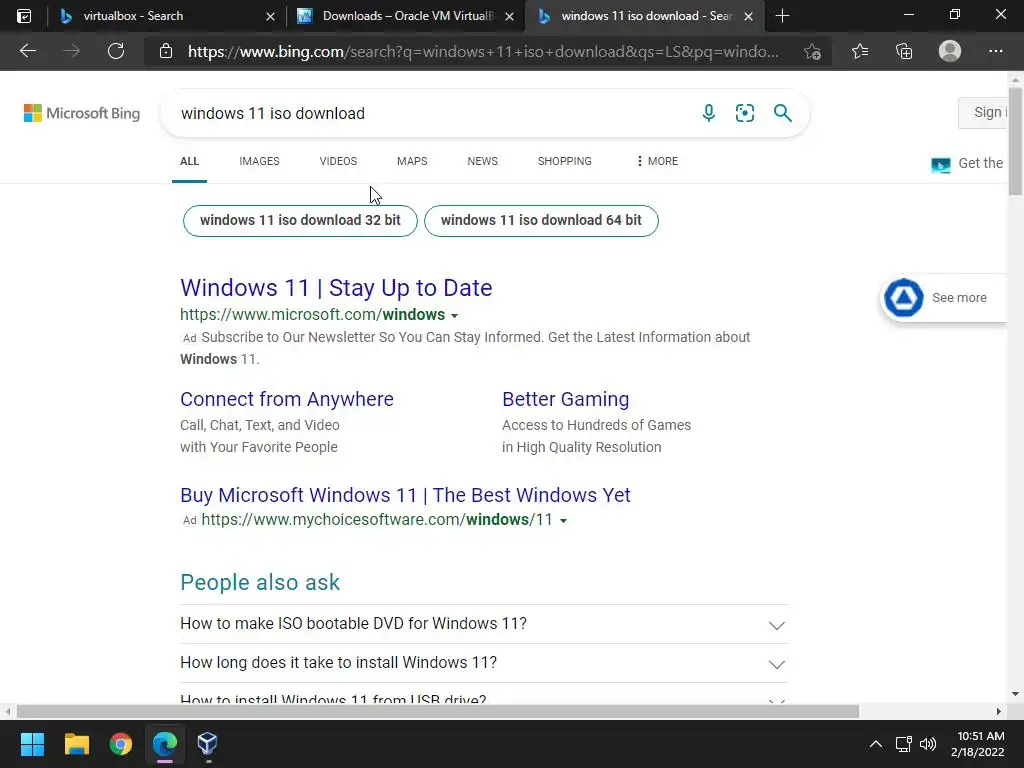Open File Explorer from taskbar
This screenshot has width=1024, height=768.
(76, 744)
